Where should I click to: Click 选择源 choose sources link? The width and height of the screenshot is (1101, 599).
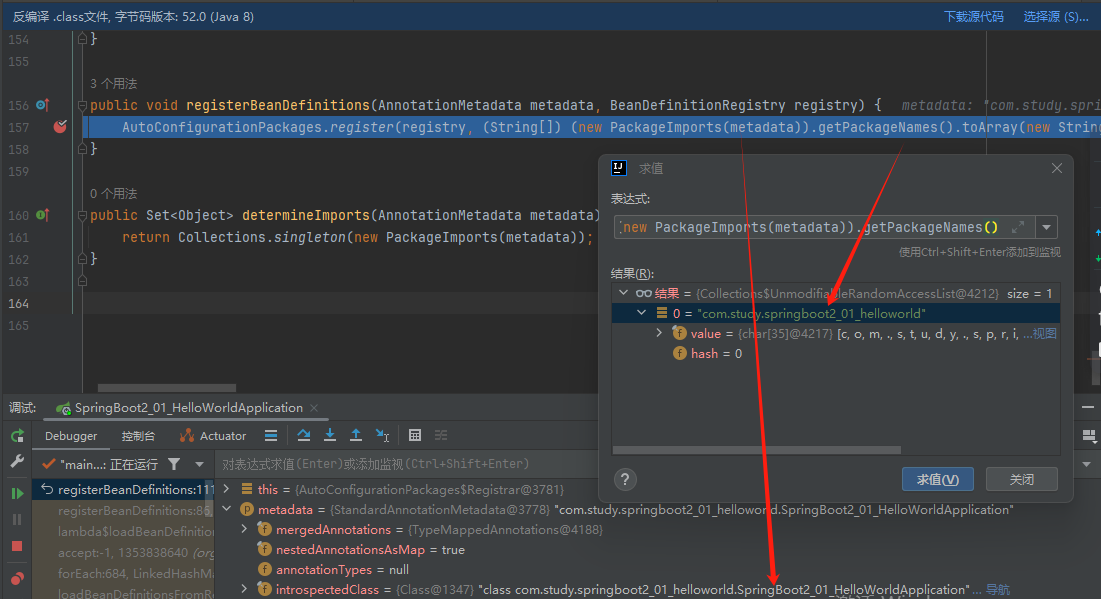click(1055, 16)
